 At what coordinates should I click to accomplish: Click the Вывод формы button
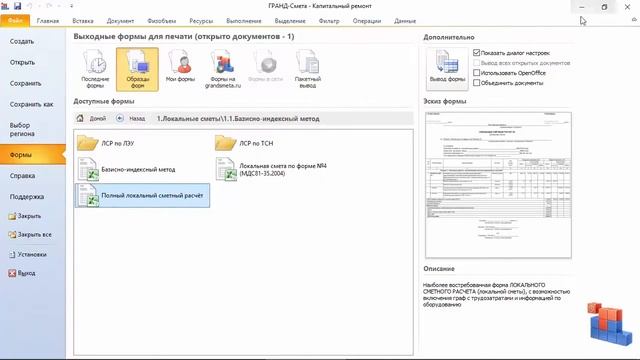(447, 69)
